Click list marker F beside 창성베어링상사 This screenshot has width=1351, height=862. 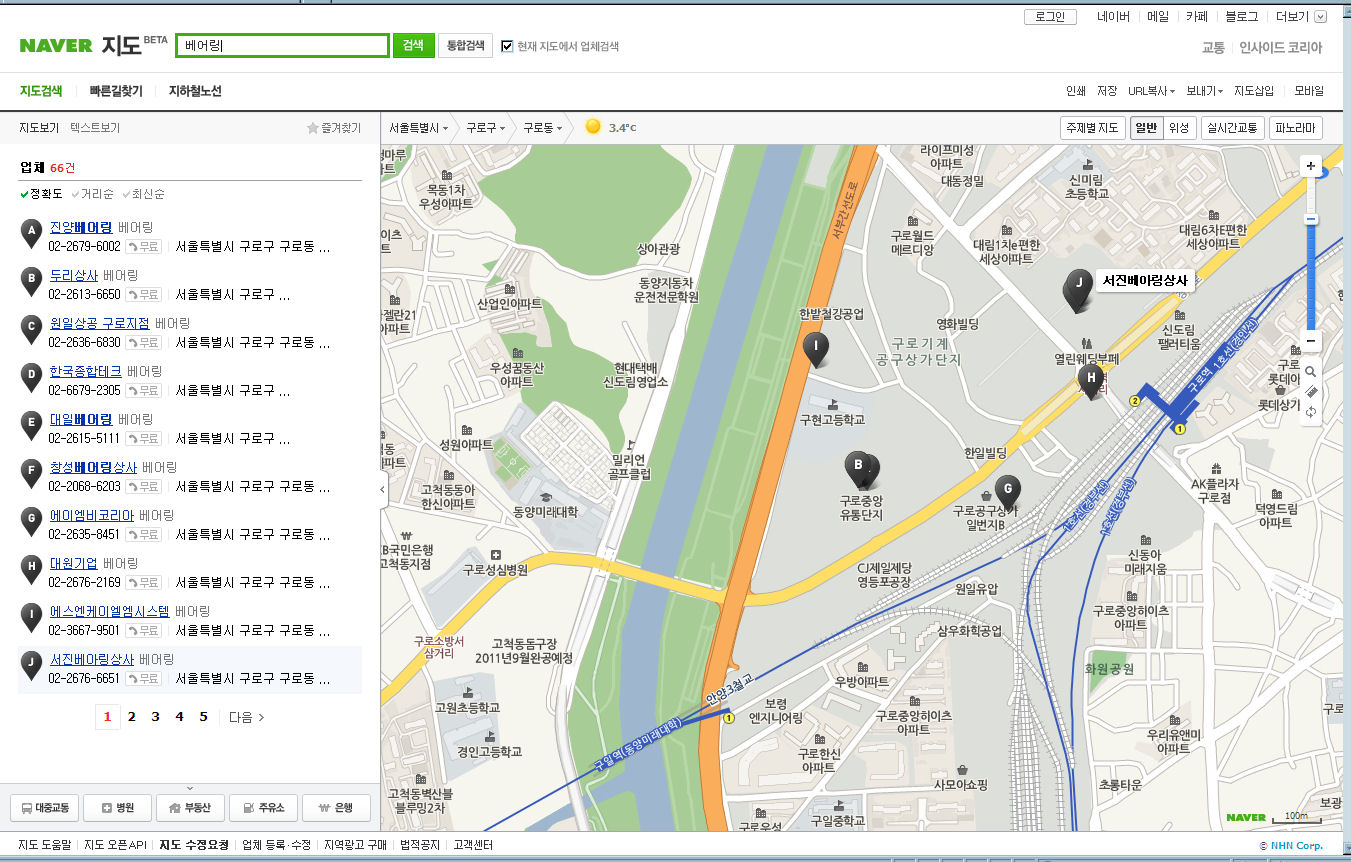[32, 474]
